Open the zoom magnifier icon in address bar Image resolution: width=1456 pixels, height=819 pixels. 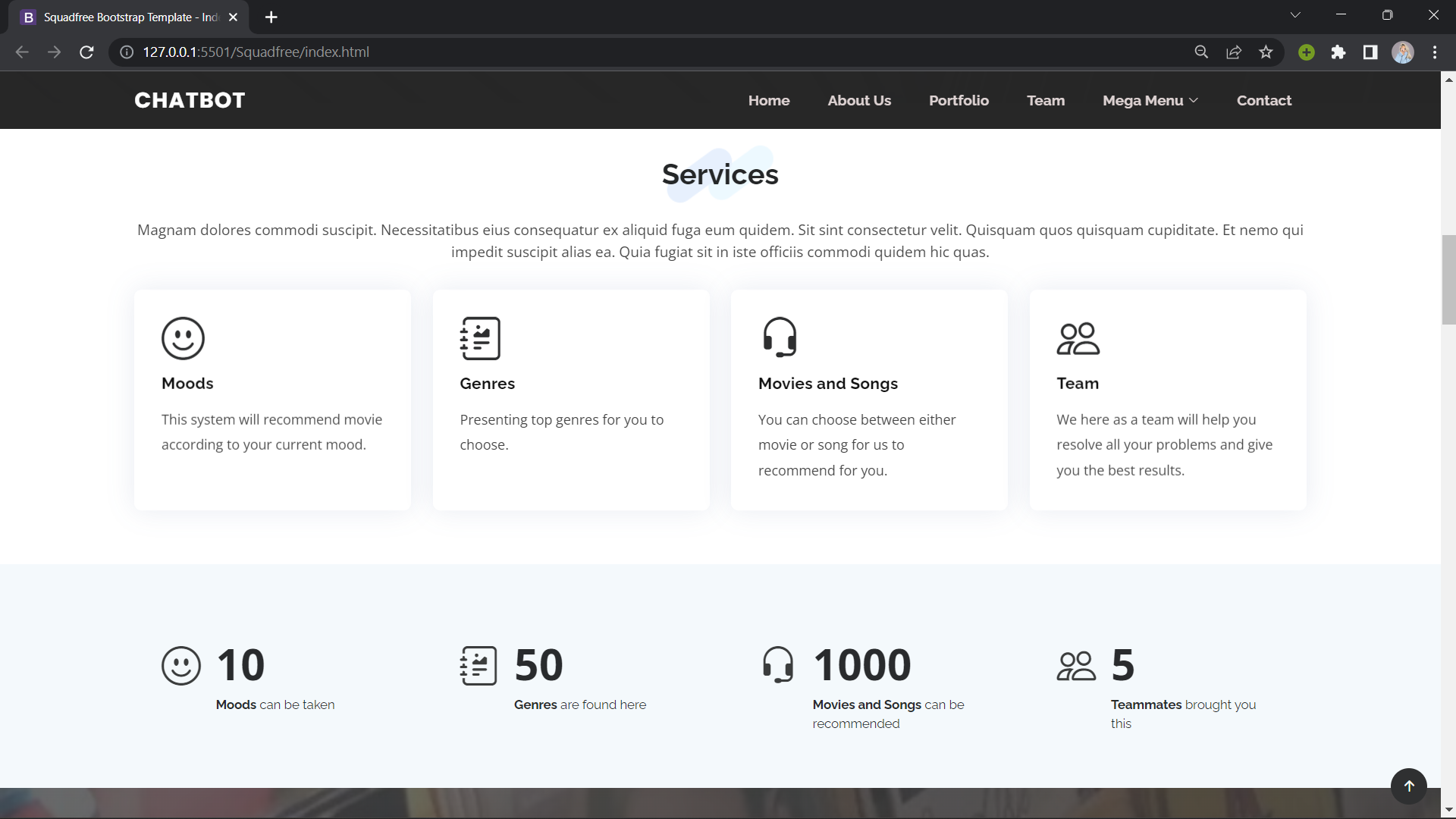(x=1201, y=52)
